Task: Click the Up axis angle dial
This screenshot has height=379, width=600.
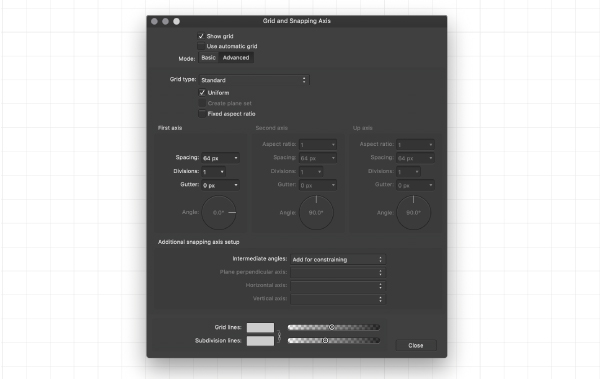Action: (x=414, y=212)
